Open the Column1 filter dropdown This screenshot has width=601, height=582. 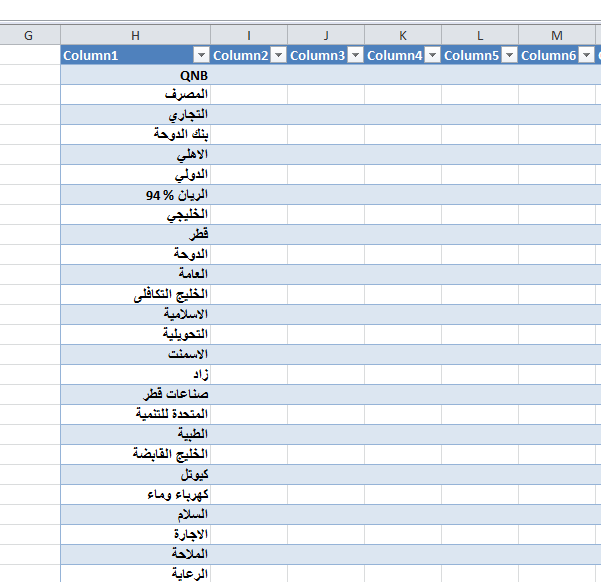201,55
